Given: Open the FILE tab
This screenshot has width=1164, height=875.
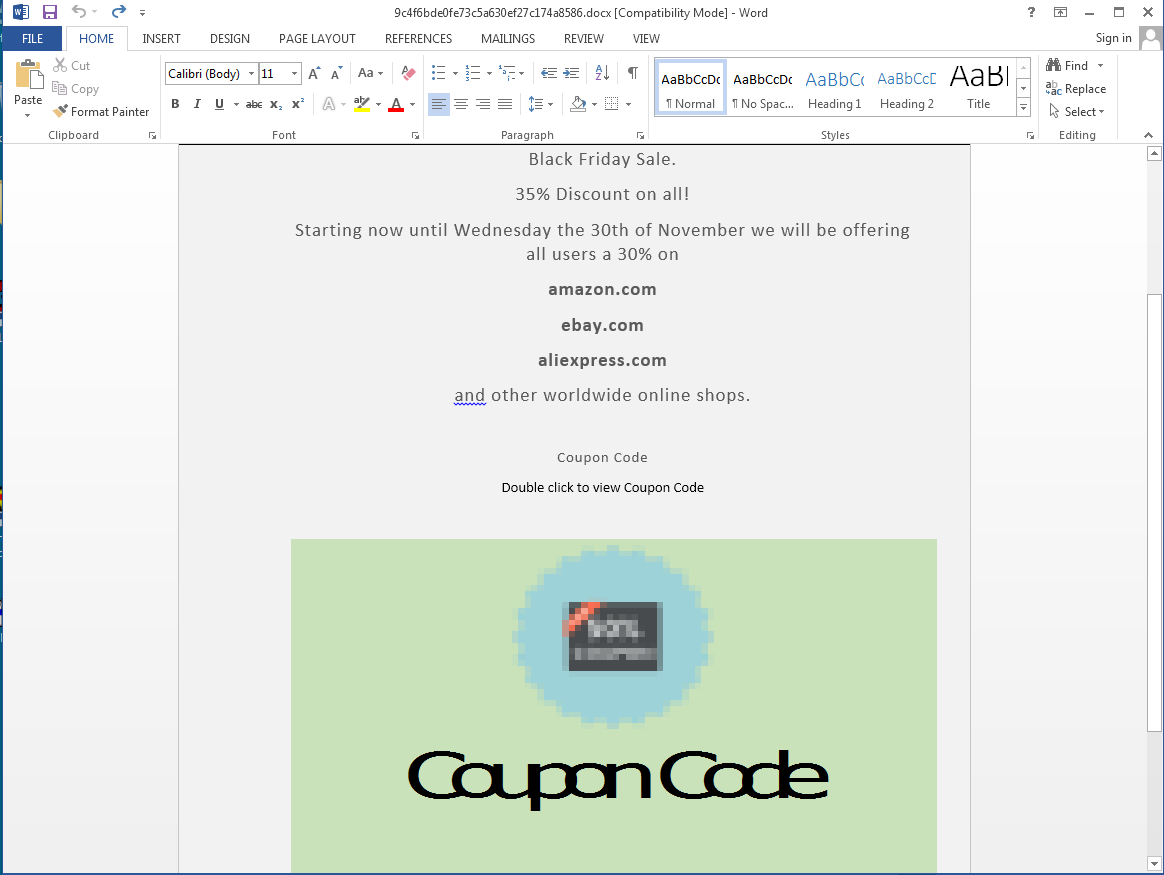Looking at the screenshot, I should pyautogui.click(x=33, y=39).
